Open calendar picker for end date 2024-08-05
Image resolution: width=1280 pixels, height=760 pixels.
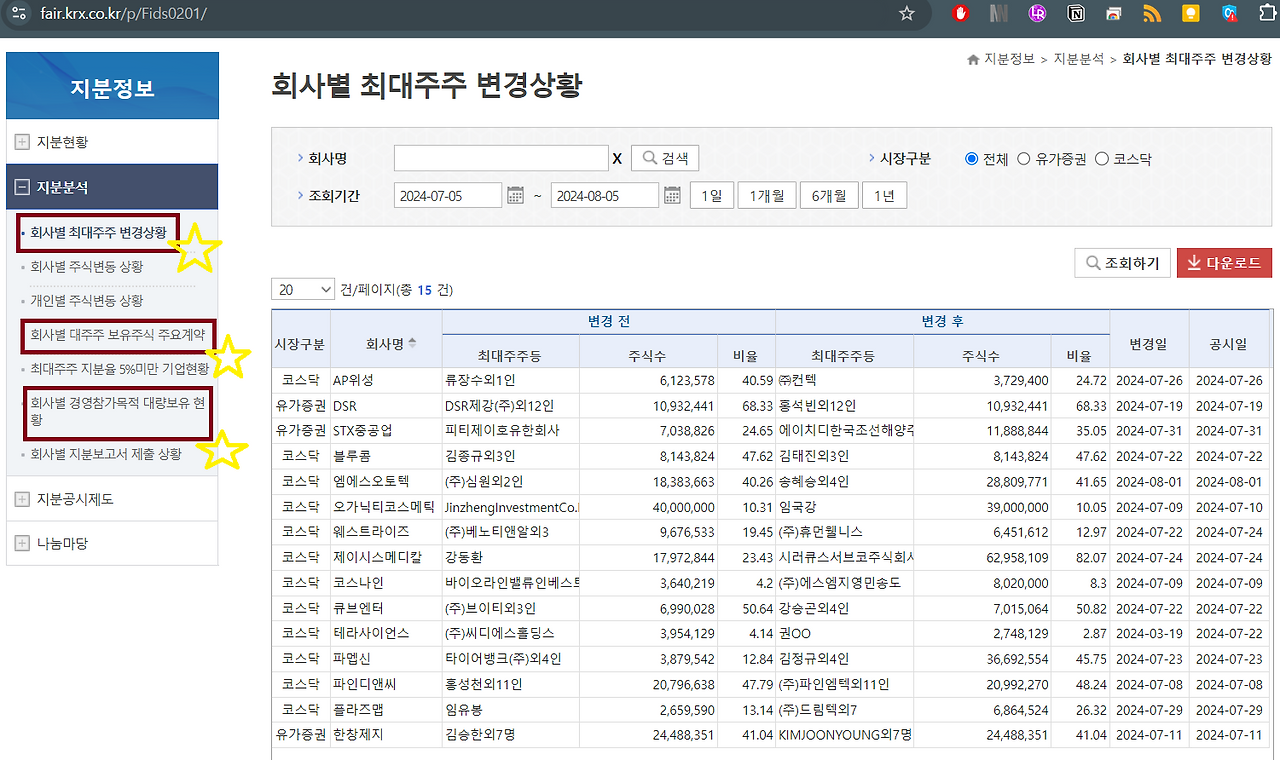coord(672,195)
